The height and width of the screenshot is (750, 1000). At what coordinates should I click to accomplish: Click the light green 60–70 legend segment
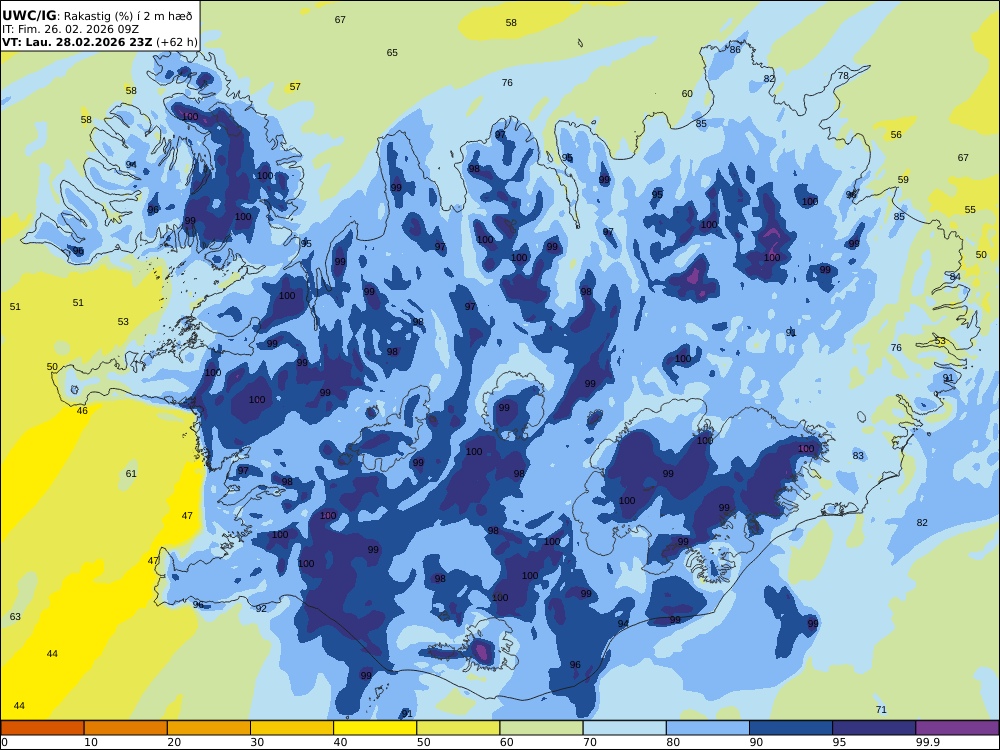[x=541, y=728]
